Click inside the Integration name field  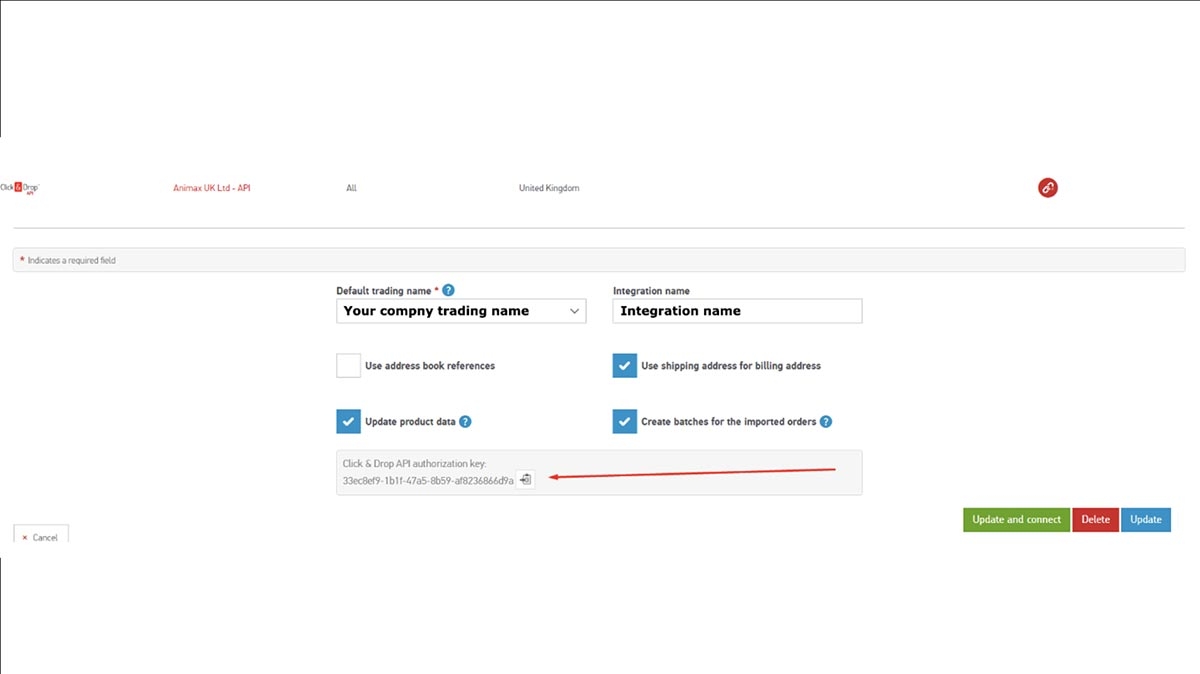pos(737,311)
